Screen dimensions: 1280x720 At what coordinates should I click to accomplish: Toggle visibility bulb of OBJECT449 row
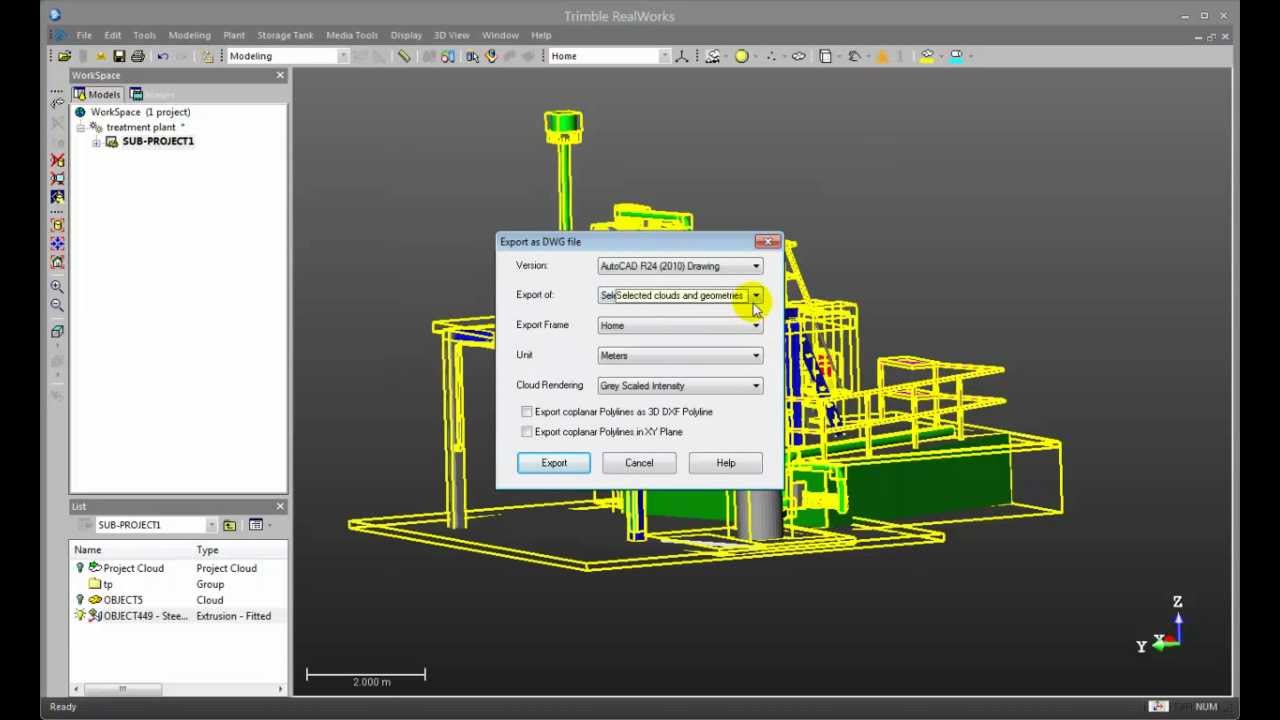coord(80,616)
